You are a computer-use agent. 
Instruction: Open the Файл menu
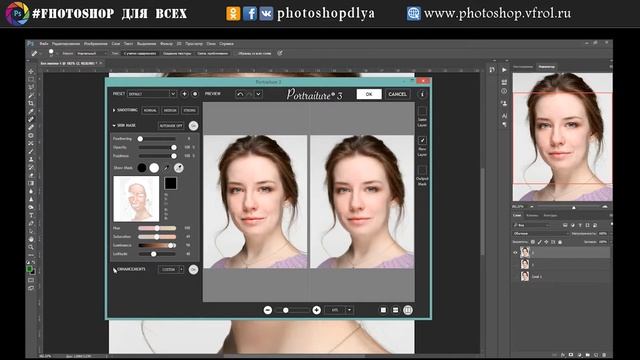coord(44,44)
